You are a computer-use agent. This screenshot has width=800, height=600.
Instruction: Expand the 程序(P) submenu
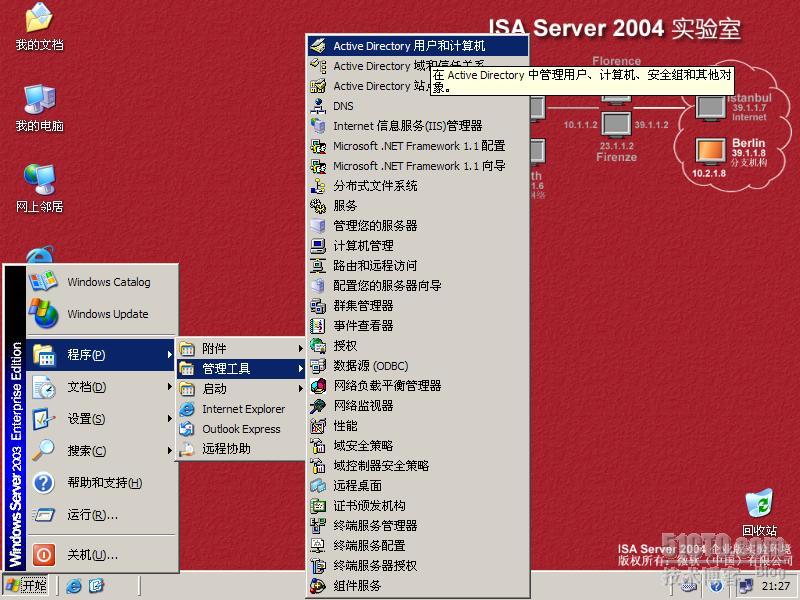coord(101,355)
